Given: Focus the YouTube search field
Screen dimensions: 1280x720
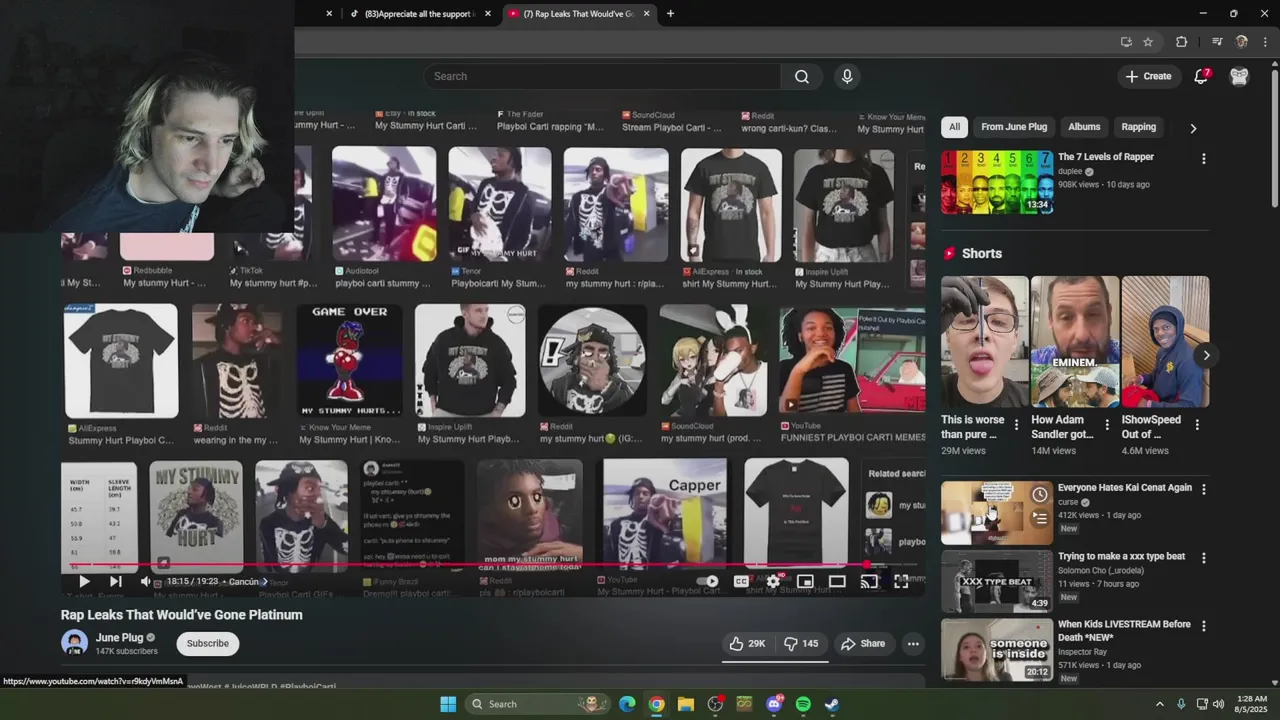Looking at the screenshot, I should [603, 76].
